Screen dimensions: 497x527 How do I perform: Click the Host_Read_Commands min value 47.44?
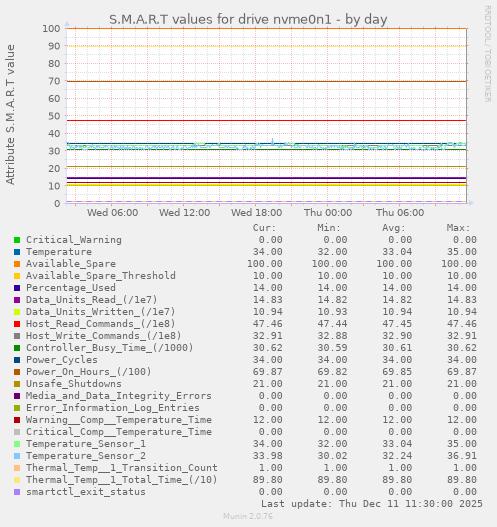[332, 324]
